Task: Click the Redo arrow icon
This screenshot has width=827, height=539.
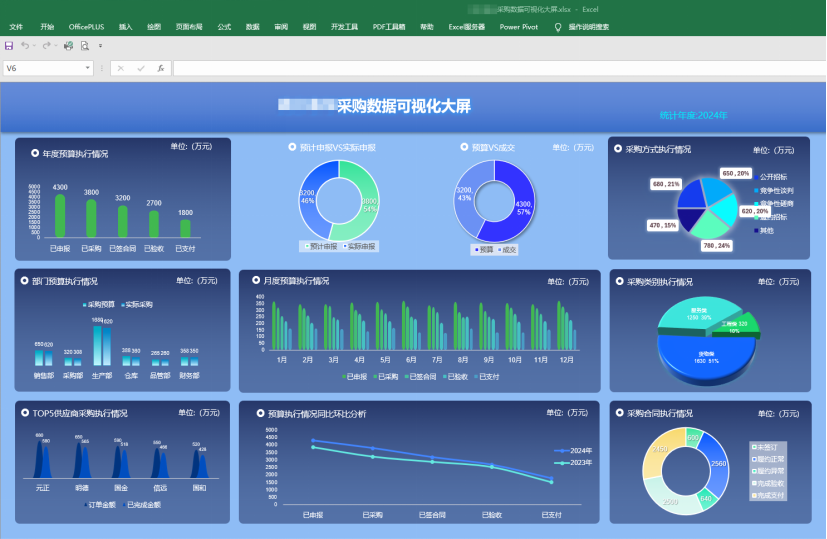Action: (47, 46)
